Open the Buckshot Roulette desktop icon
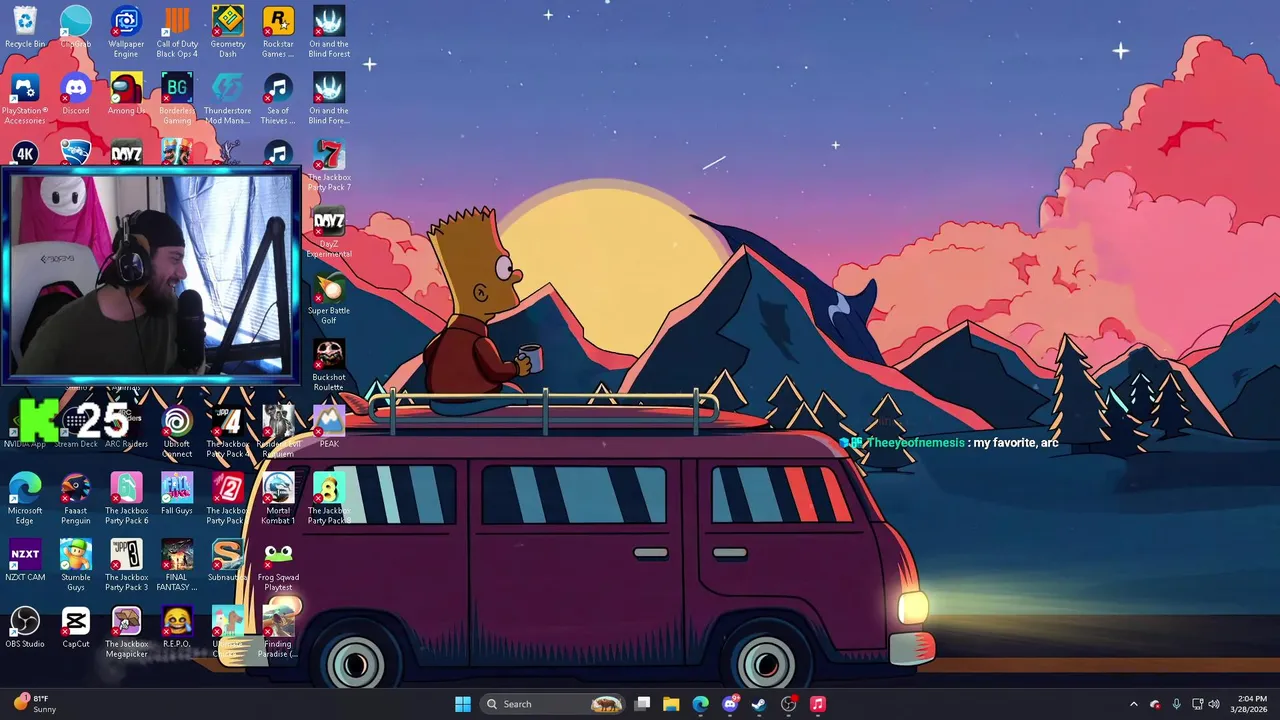Screen dimensions: 1280x720 (329, 367)
